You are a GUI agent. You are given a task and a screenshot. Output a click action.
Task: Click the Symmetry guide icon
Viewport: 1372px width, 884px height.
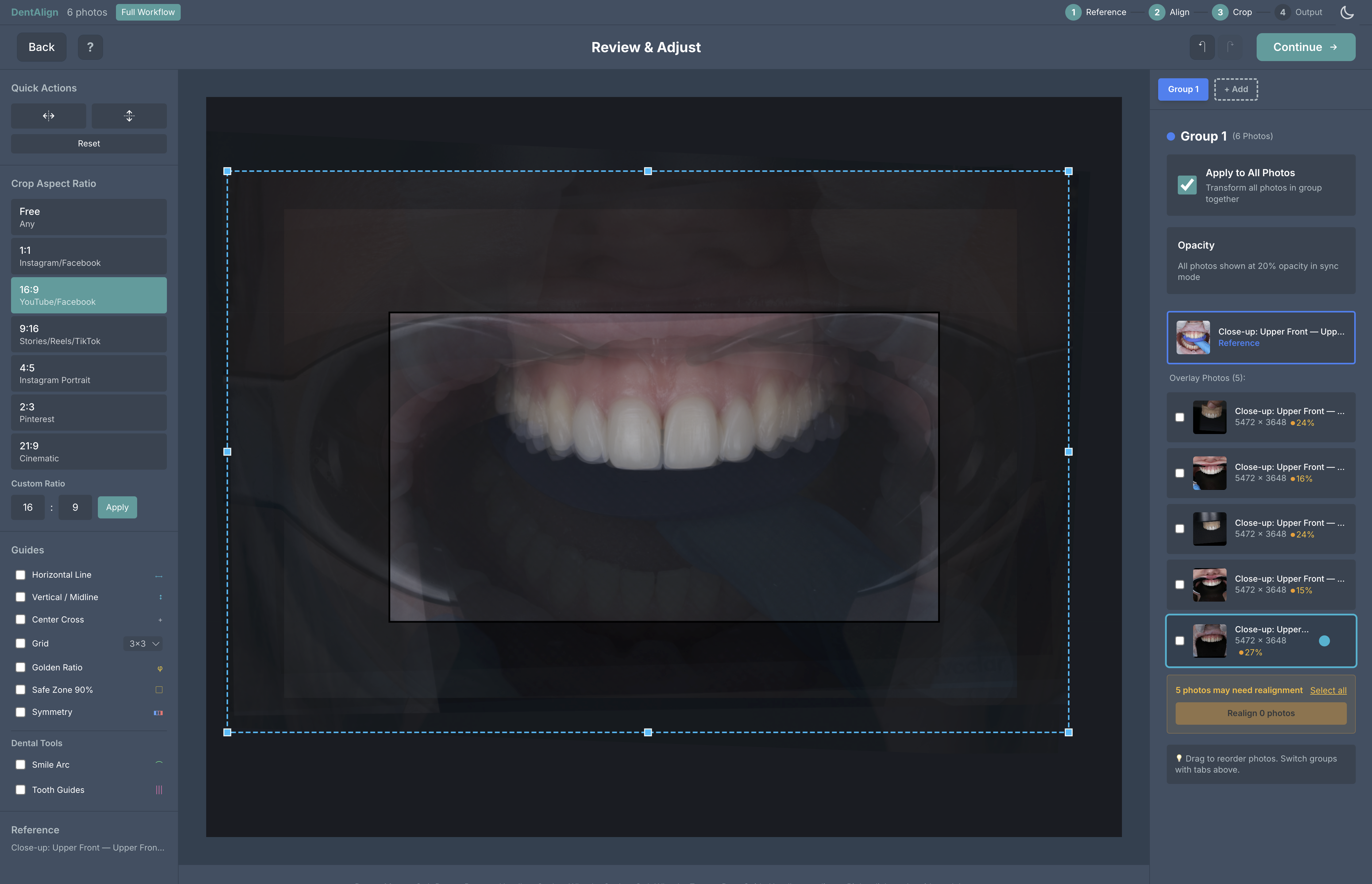(159, 712)
